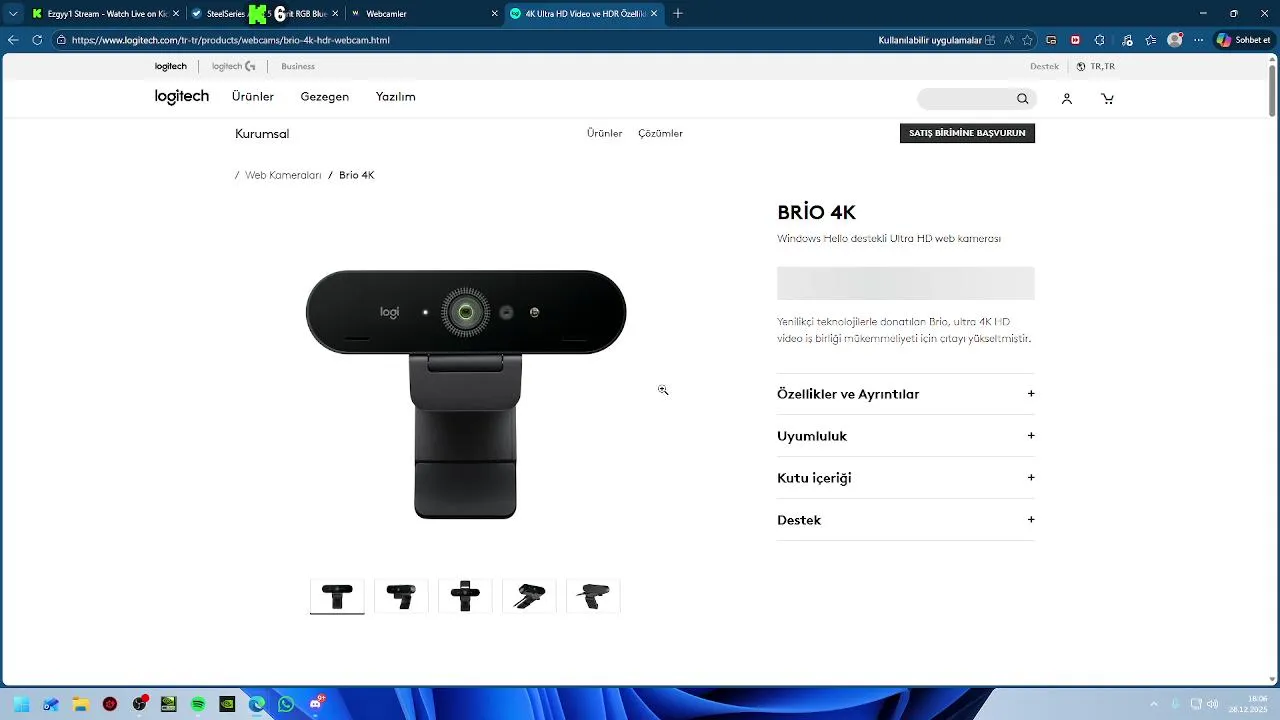Open the browser extensions puzzle icon

[1099, 40]
